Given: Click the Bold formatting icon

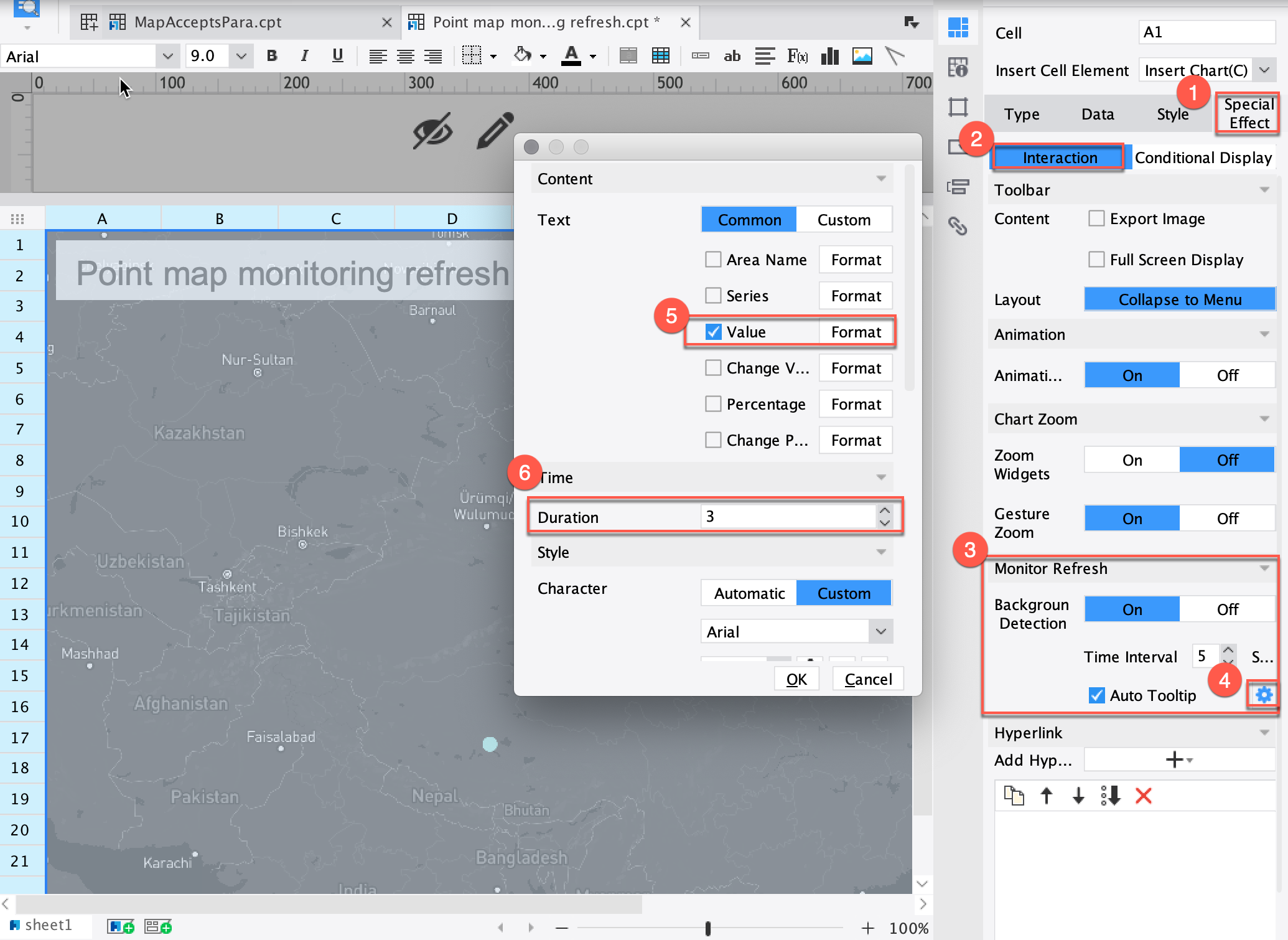Looking at the screenshot, I should tap(272, 56).
